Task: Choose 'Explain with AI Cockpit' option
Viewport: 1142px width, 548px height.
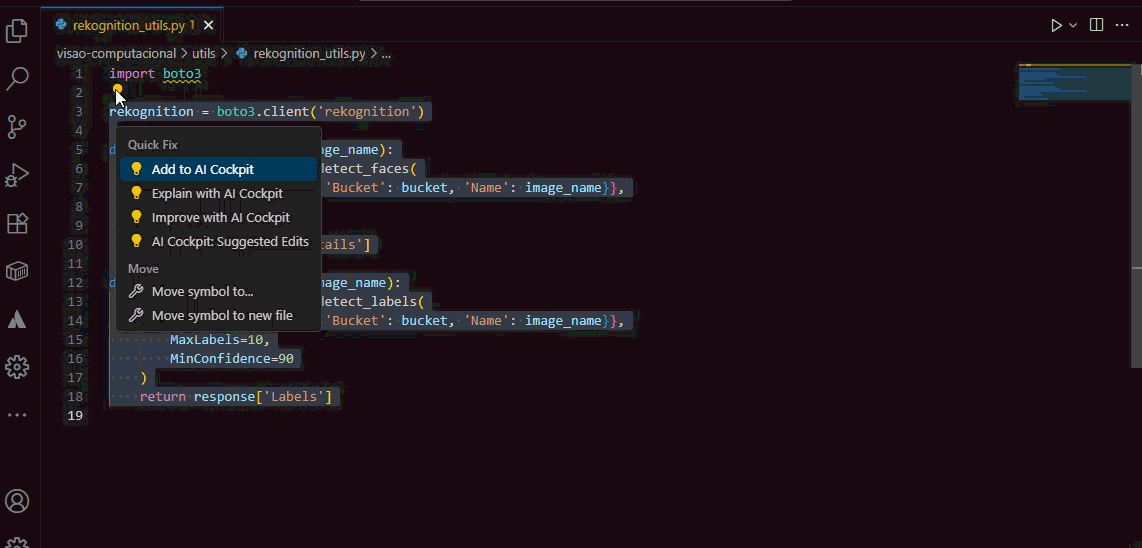Action: pos(217,193)
